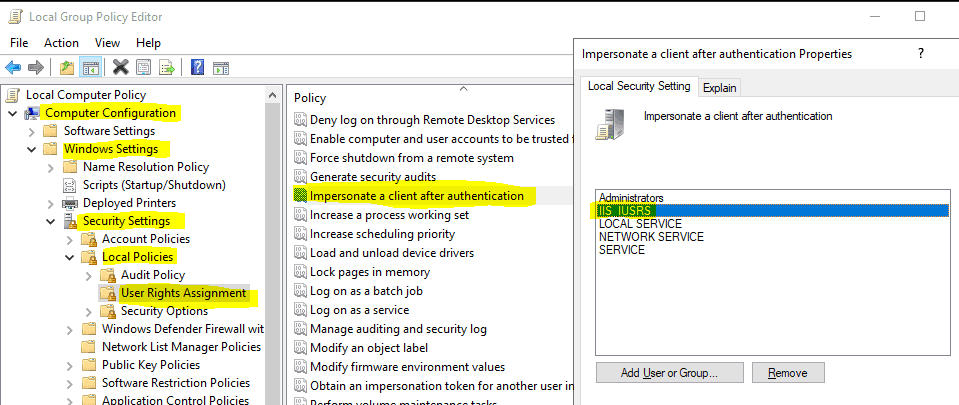The width and height of the screenshot is (959, 405).
Task: Collapse the Security Settings node
Action: [x=51, y=221]
